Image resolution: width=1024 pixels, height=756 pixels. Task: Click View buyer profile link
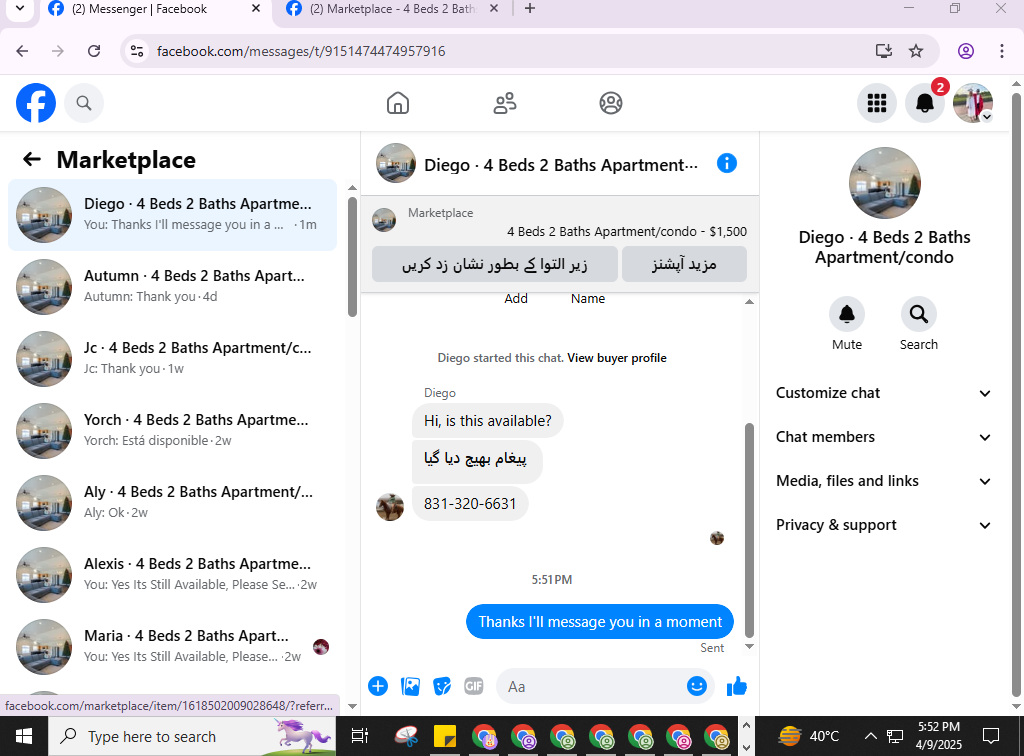pyautogui.click(x=616, y=358)
